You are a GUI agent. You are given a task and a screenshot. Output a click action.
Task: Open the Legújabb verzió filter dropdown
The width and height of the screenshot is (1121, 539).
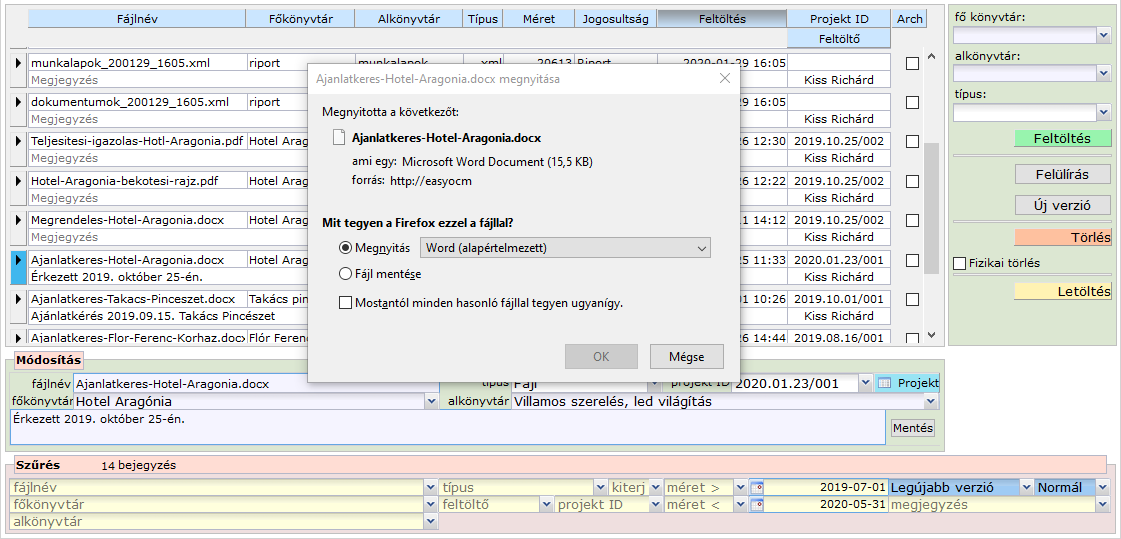[1026, 488]
